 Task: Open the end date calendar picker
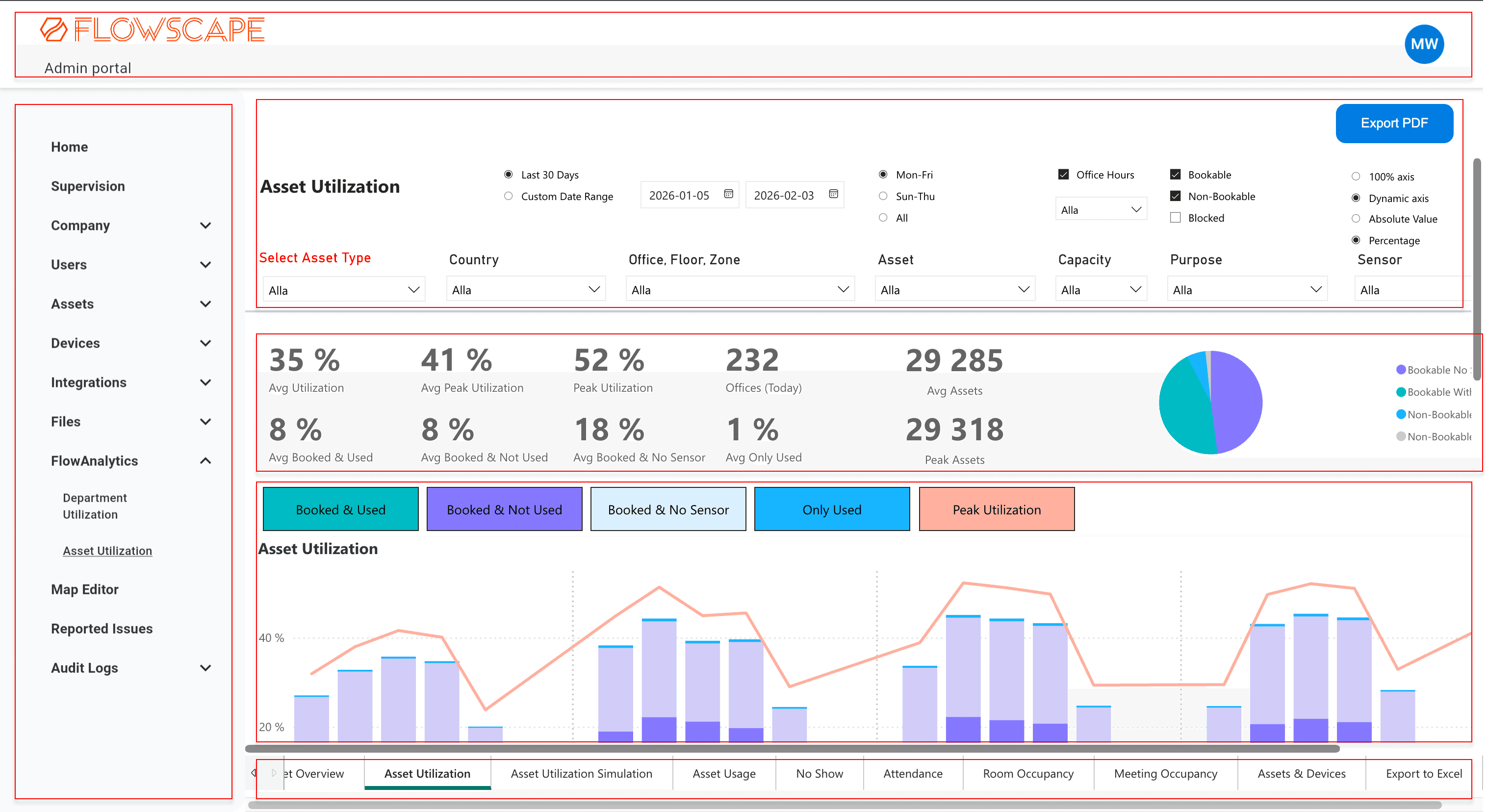click(834, 195)
